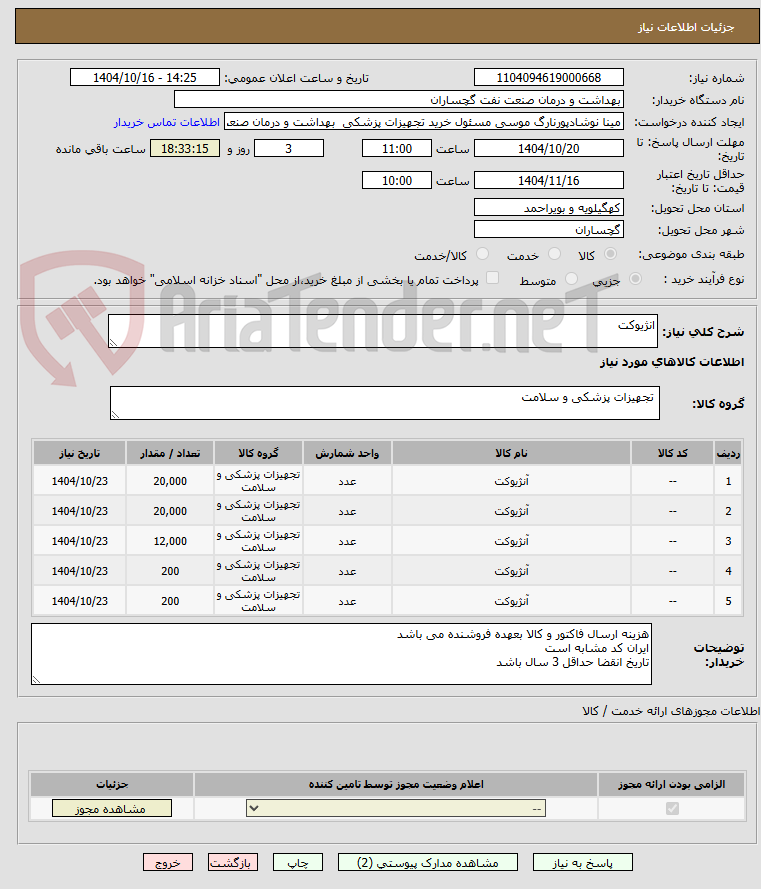Image resolution: width=761 pixels, height=889 pixels.
Task: Click the شرح کلی نیاز text area
Action: pyautogui.click(x=383, y=331)
